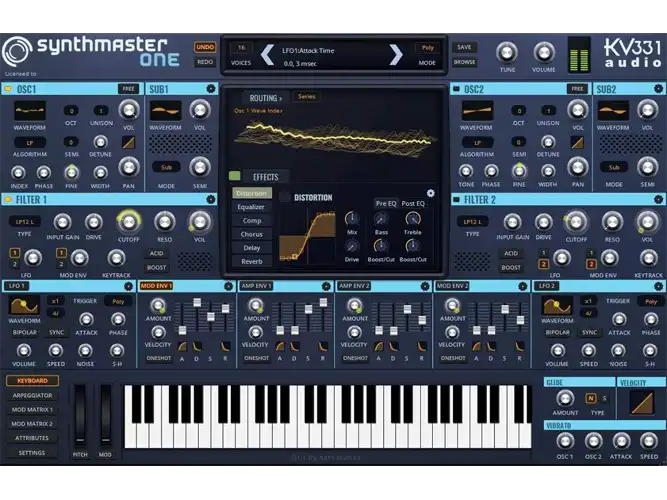Open the SUB1 mode Sub dropdown
The image size is (667, 500).
[x=166, y=167]
